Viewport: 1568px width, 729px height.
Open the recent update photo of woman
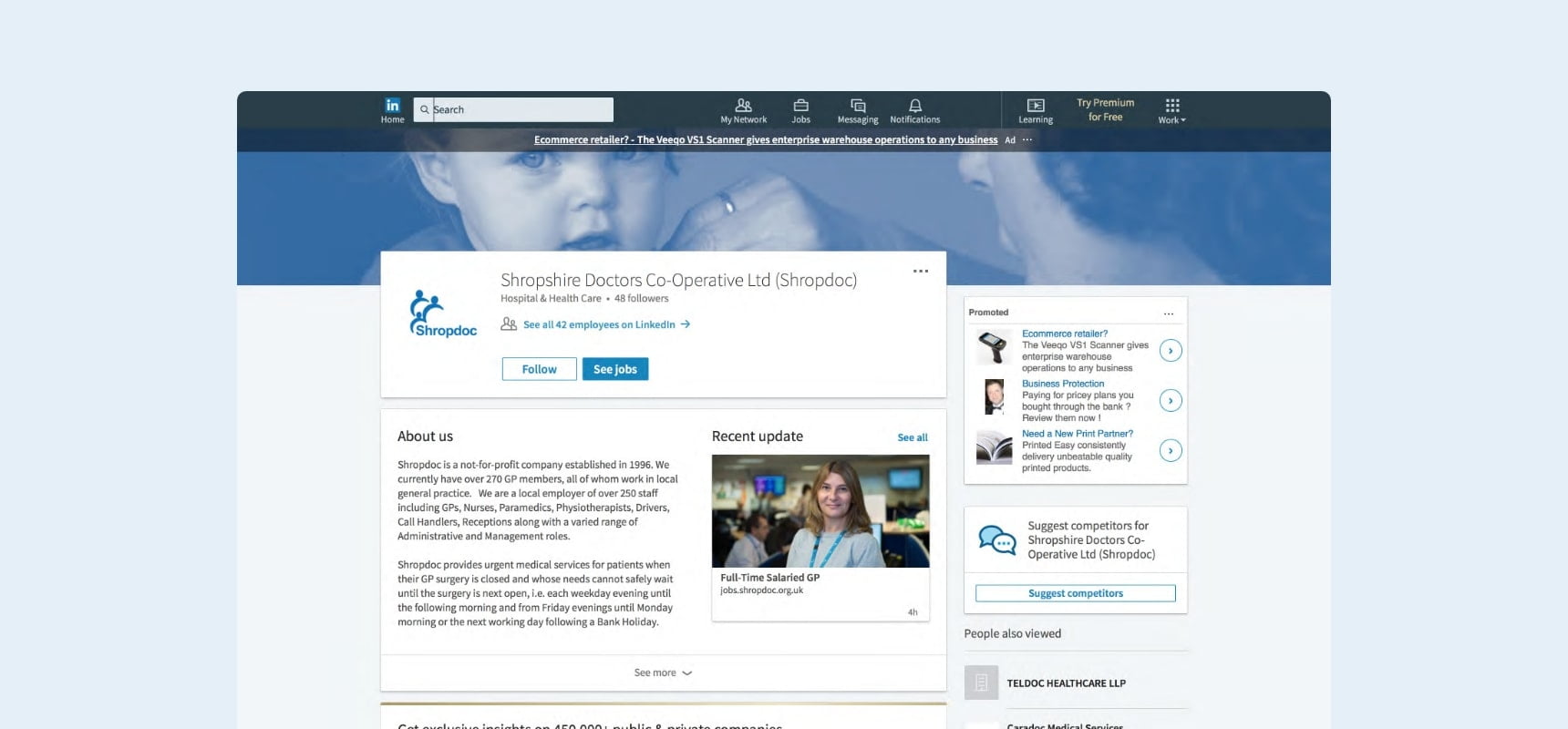[x=820, y=511]
